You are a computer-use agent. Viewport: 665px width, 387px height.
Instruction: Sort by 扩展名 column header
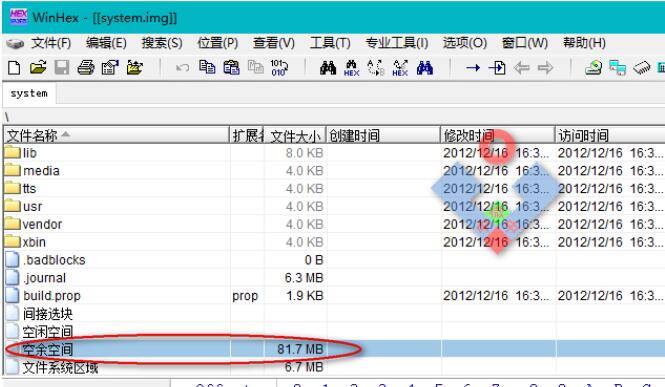[x=247, y=135]
